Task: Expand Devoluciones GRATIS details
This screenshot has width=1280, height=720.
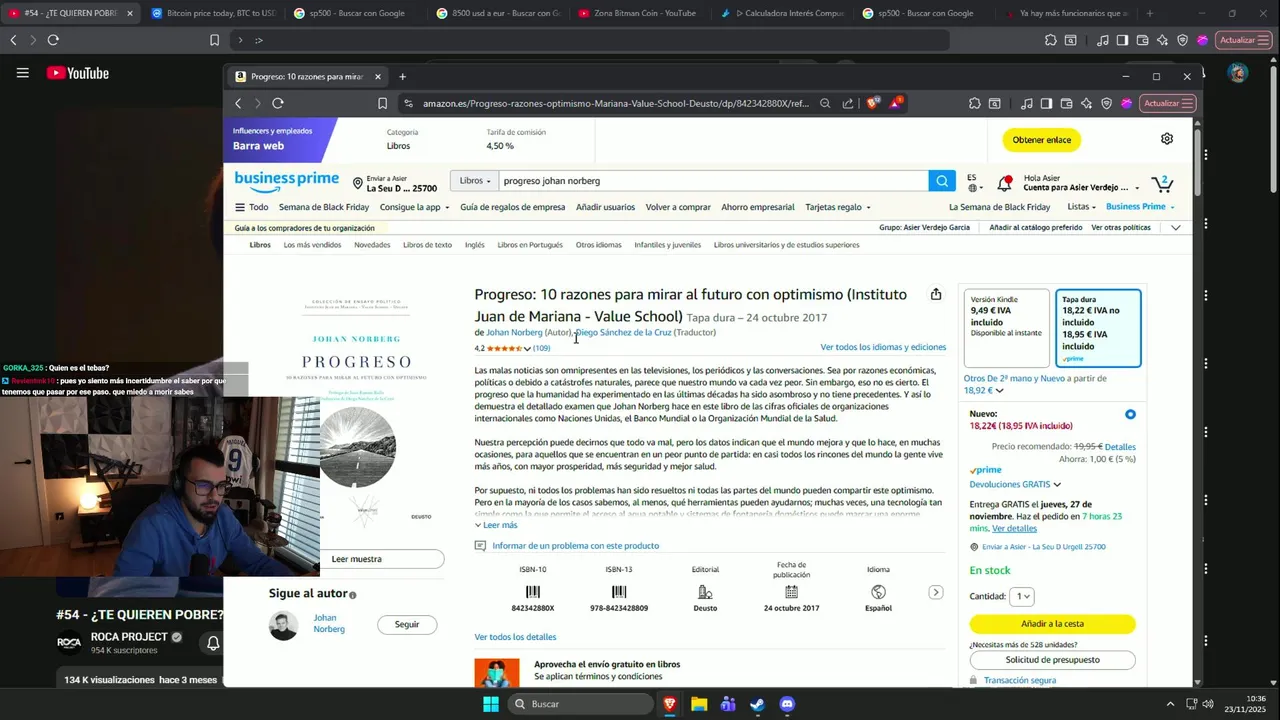Action: tap(1016, 484)
